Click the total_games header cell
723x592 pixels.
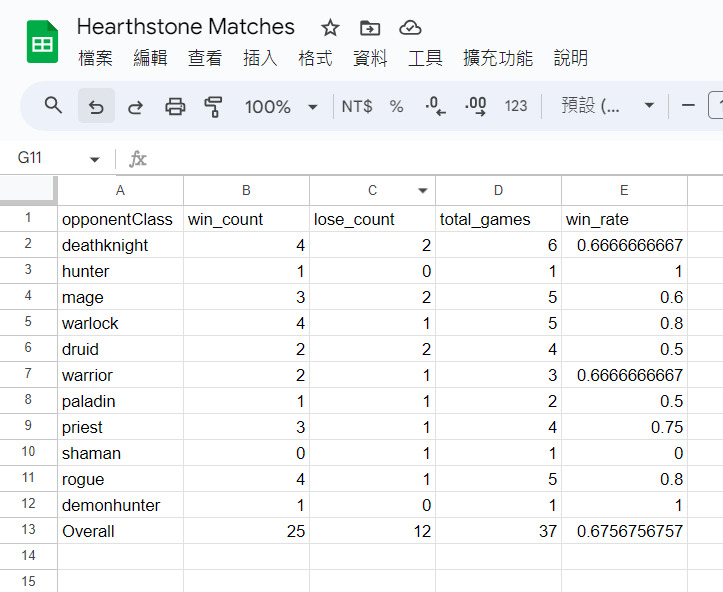pyautogui.click(x=498, y=219)
